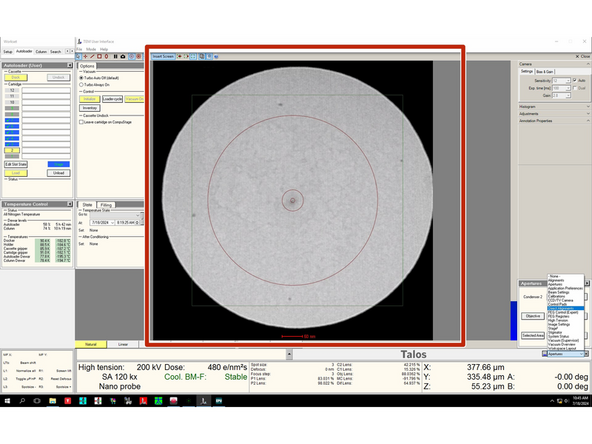Screen dimensions: 592x444
Task: Enable Leave cartridge on CompuStage
Action: [x=81, y=122]
